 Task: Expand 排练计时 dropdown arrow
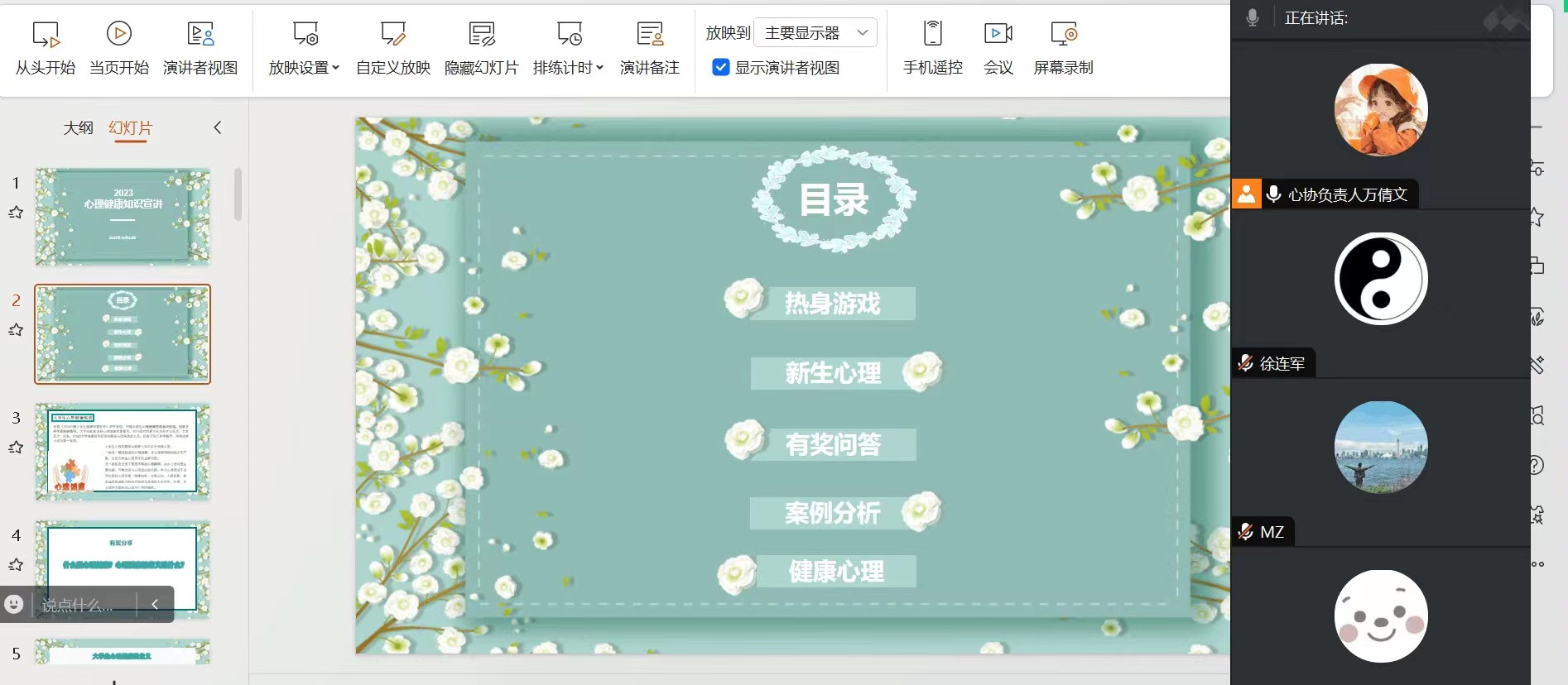click(x=599, y=68)
